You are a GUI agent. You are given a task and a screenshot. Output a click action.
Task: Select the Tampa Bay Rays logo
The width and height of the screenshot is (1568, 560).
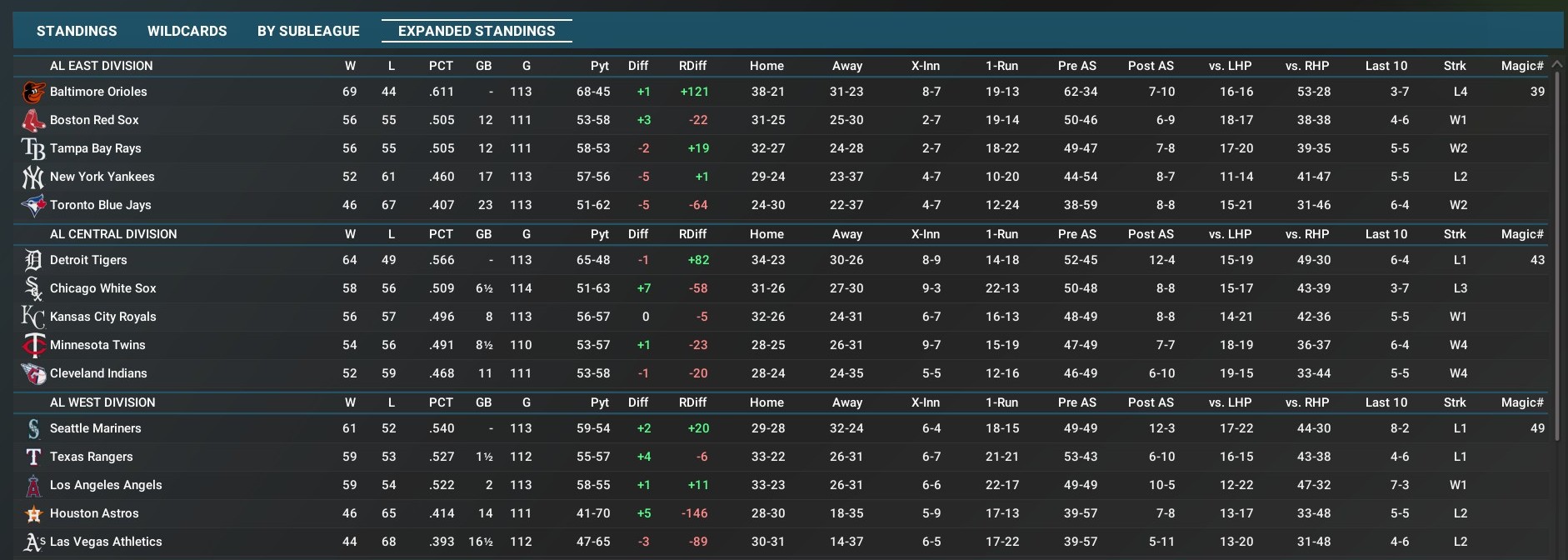pos(33,149)
